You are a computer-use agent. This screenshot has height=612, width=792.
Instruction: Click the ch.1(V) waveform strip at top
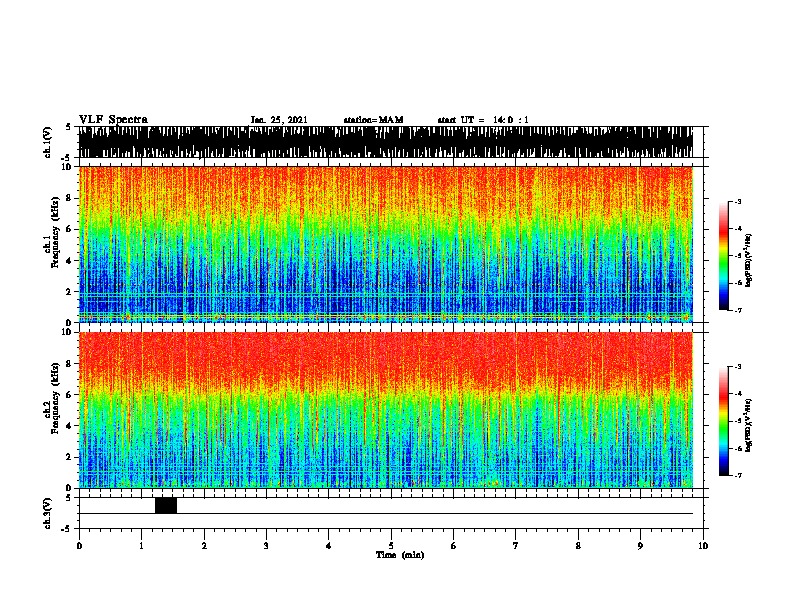click(386, 142)
